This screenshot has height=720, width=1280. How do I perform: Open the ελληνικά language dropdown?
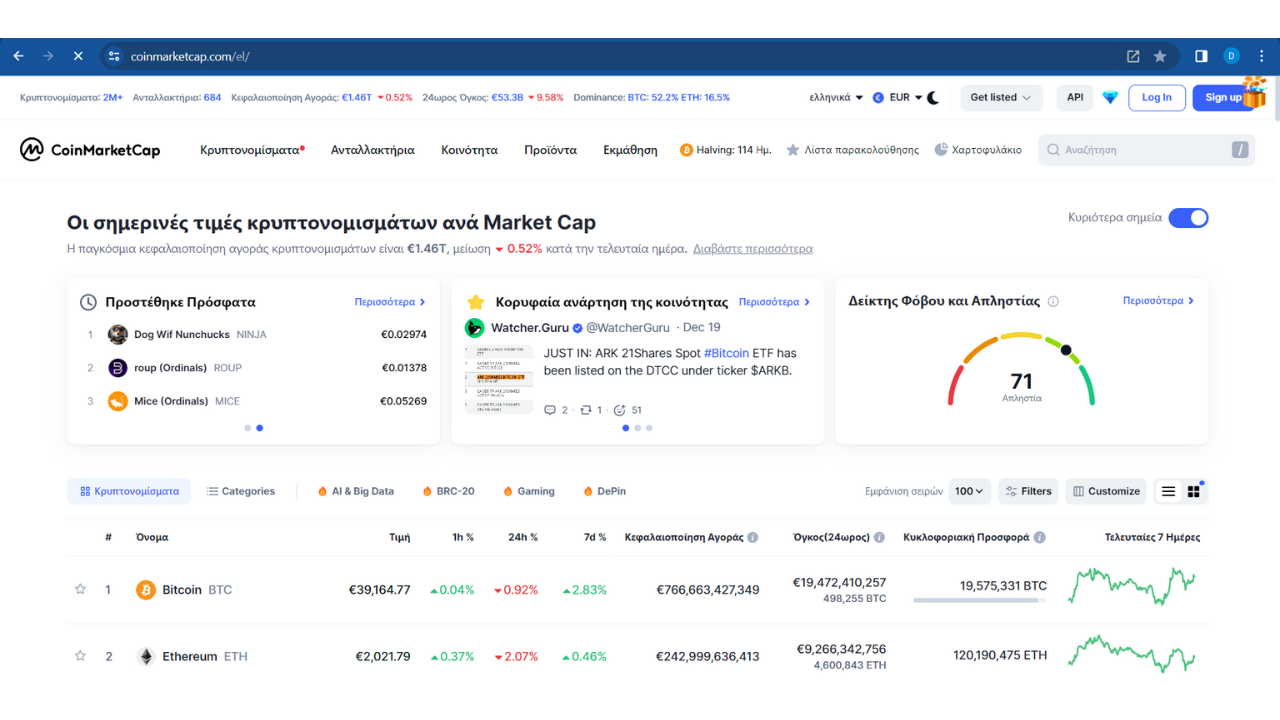837,97
